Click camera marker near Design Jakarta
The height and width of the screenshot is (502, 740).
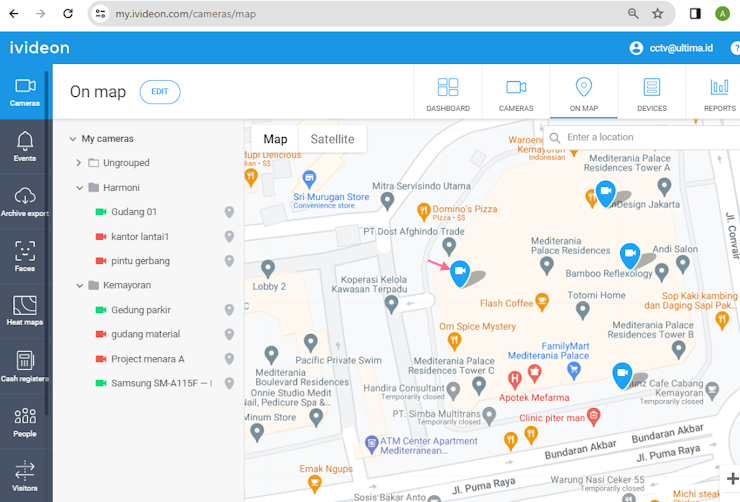[605, 192]
